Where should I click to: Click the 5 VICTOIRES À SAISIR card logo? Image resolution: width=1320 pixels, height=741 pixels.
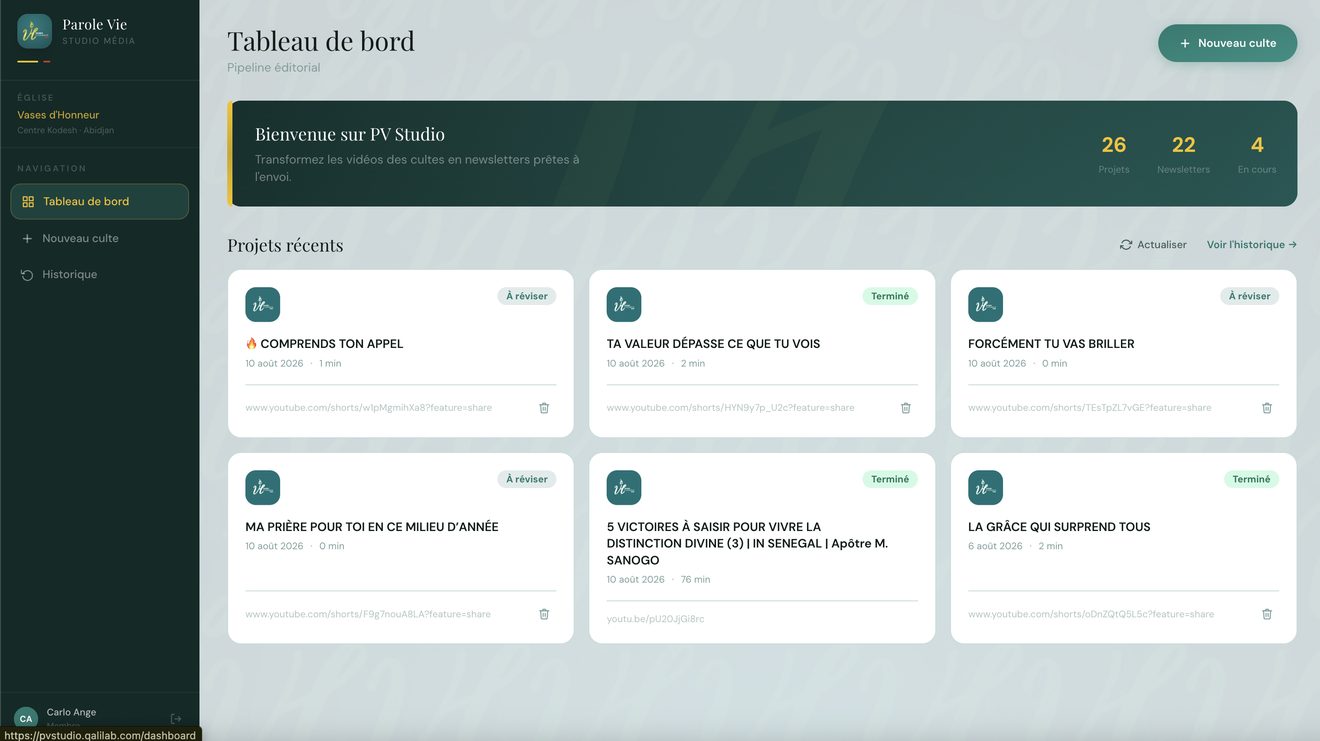tap(624, 488)
